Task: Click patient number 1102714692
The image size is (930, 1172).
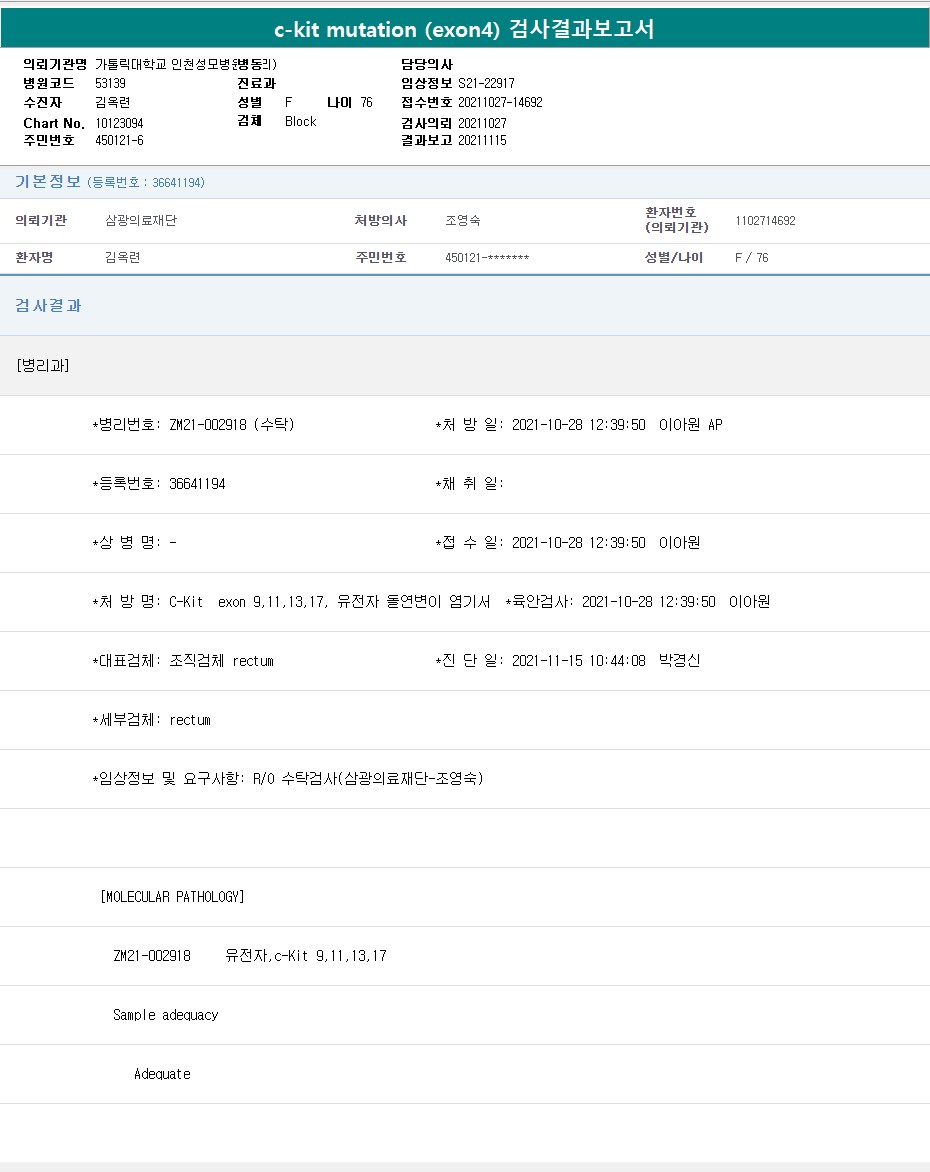Action: (766, 220)
